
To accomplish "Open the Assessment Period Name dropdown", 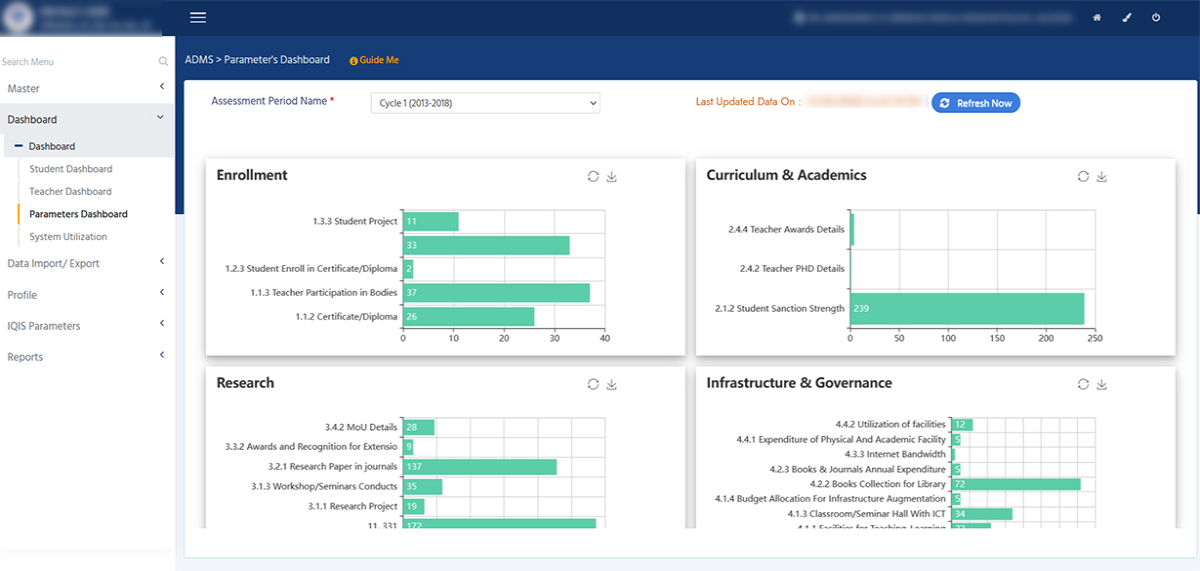I will tap(485, 103).
